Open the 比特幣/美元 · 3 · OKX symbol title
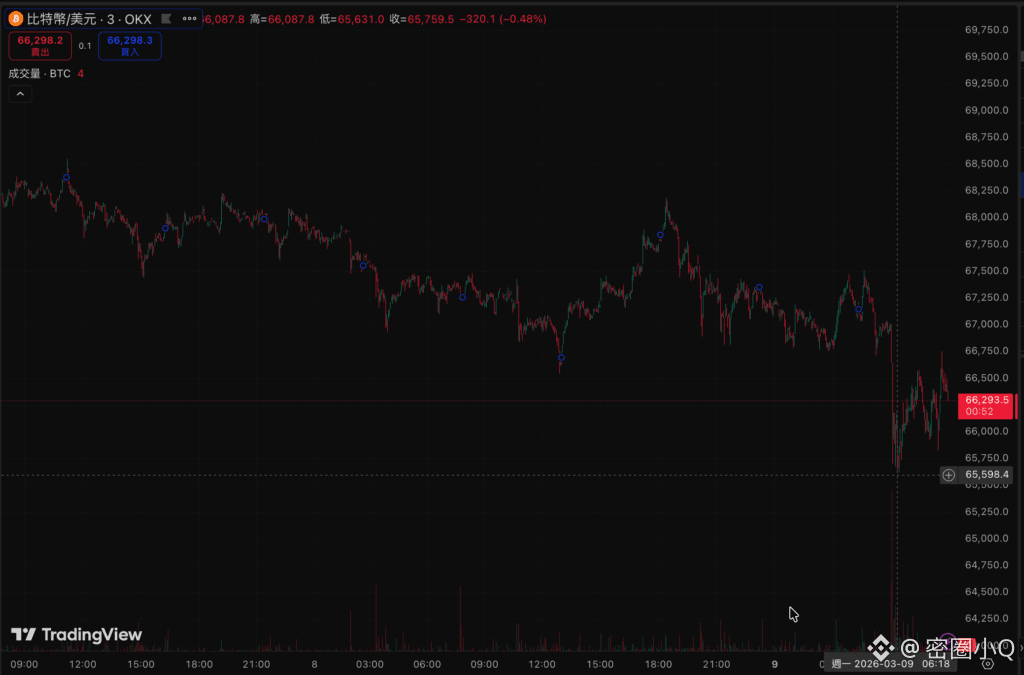This screenshot has width=1024, height=675. tap(89, 20)
